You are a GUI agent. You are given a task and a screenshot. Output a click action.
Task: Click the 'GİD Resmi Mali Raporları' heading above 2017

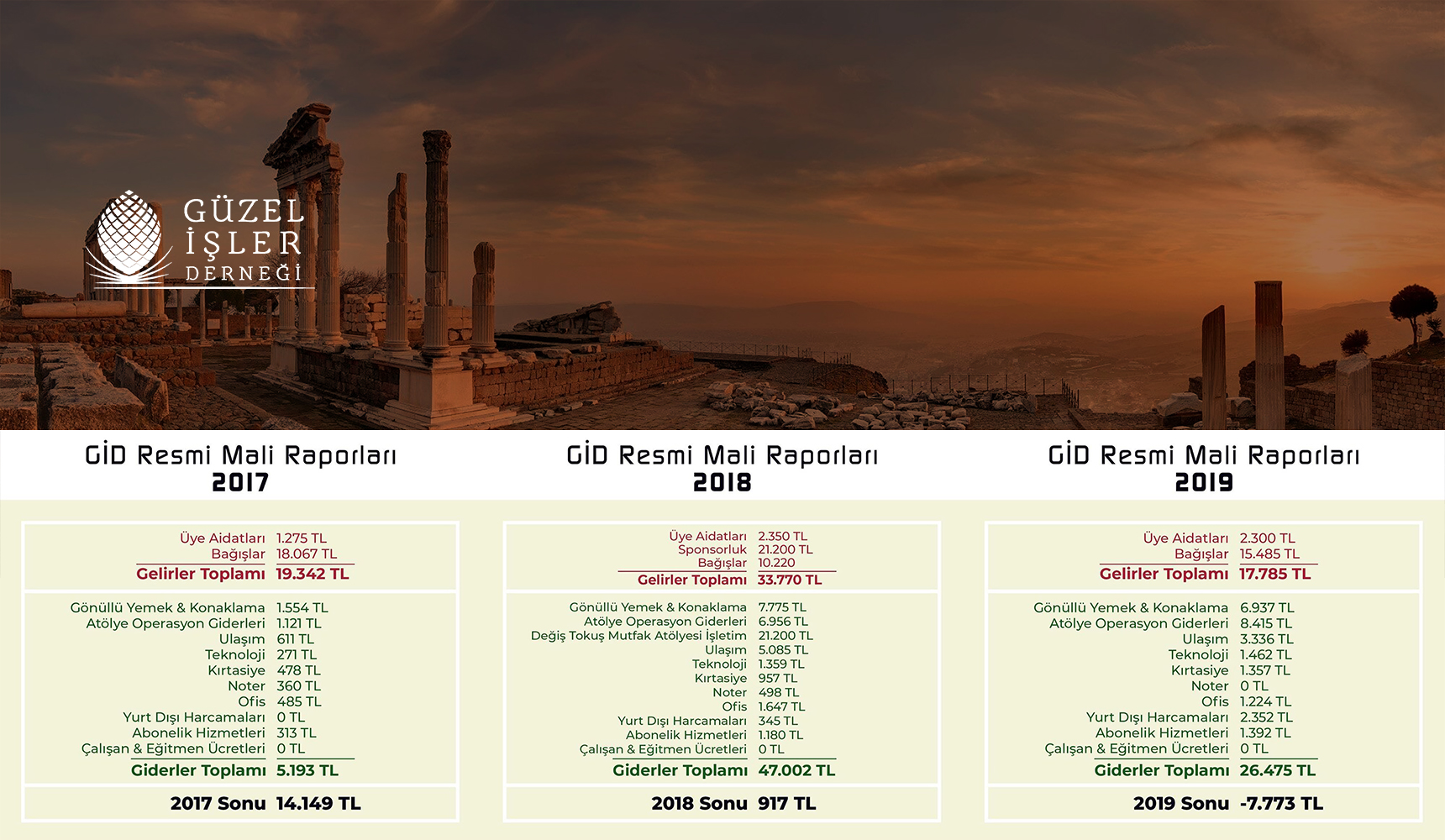(x=240, y=455)
